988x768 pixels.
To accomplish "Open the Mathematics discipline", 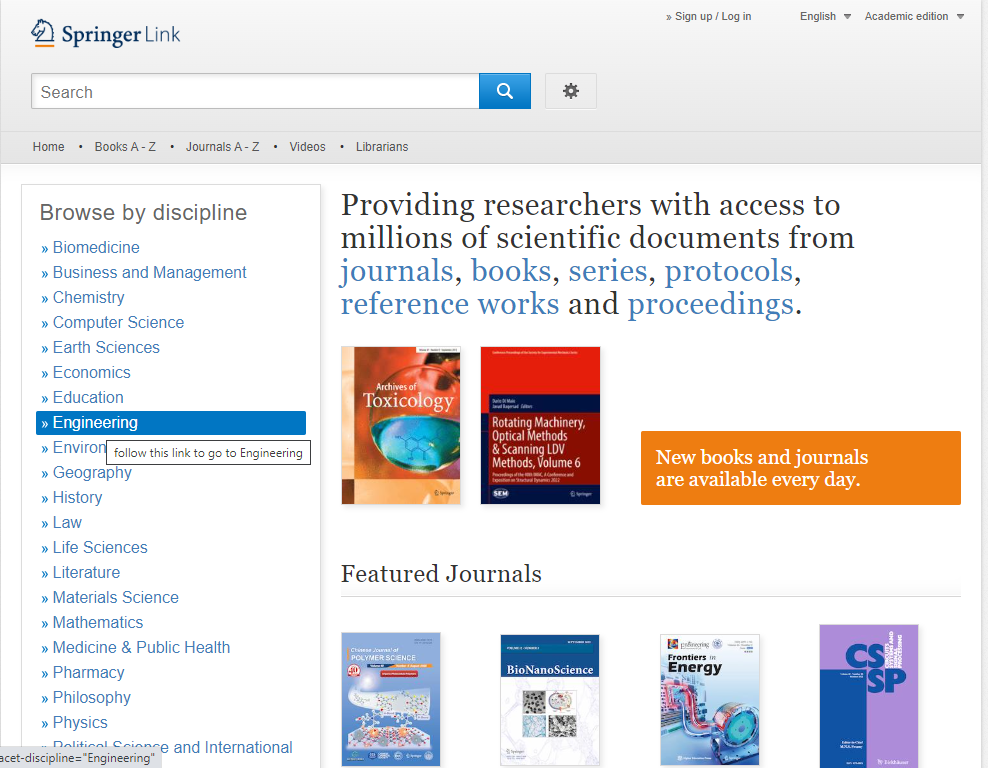I will tap(98, 622).
